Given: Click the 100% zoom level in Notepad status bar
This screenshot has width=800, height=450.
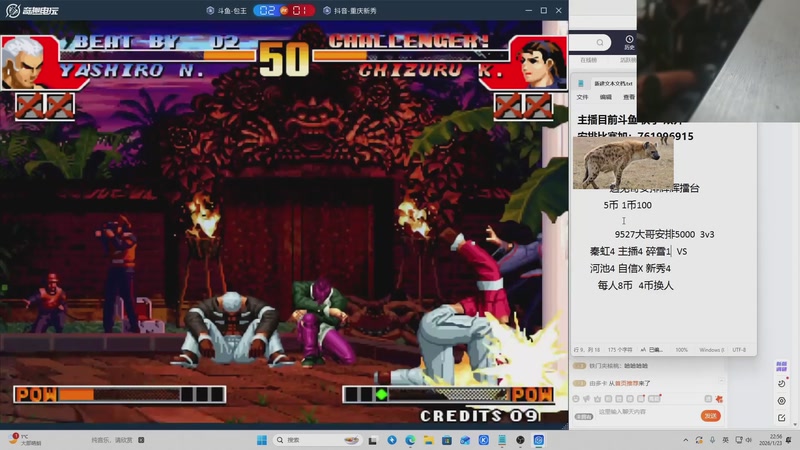Looking at the screenshot, I should [682, 350].
